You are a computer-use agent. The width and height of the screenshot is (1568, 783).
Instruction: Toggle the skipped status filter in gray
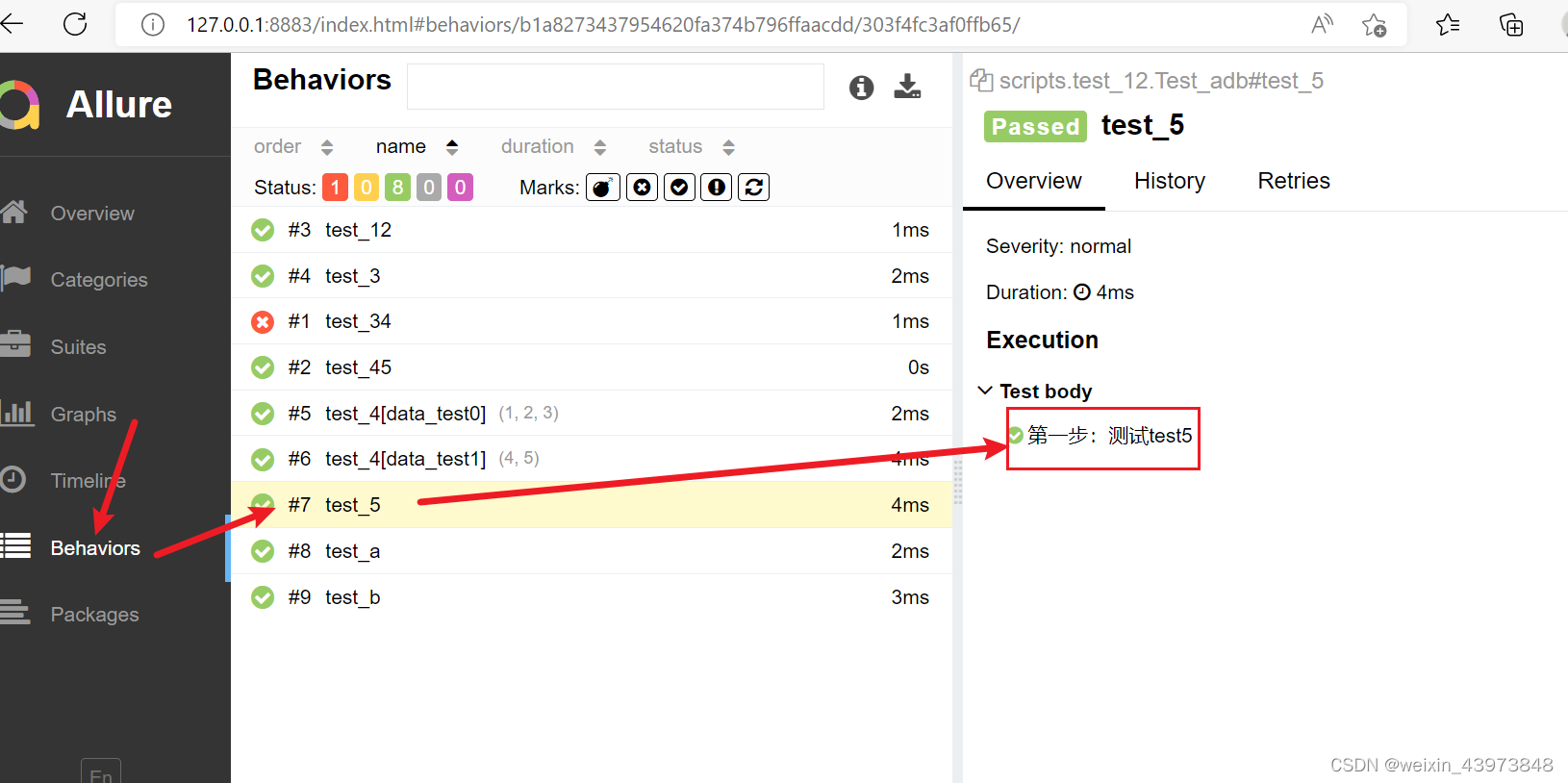[x=429, y=187]
